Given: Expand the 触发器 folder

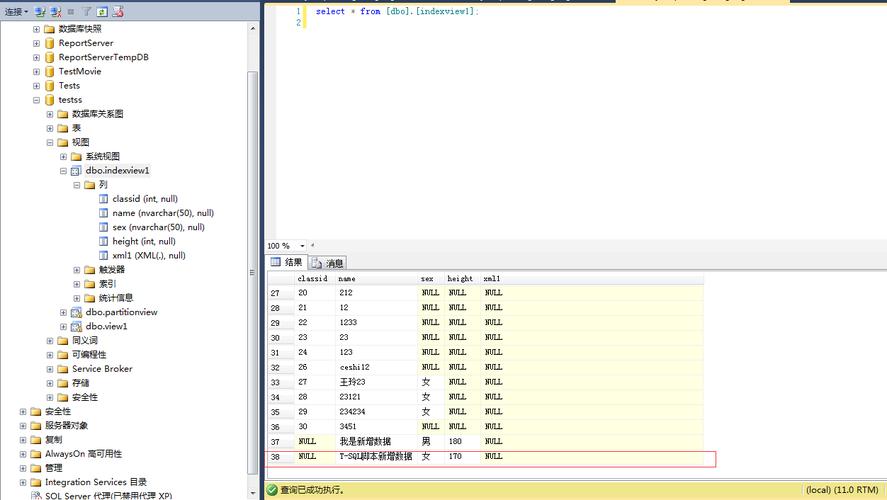Looking at the screenshot, I should tap(77, 270).
